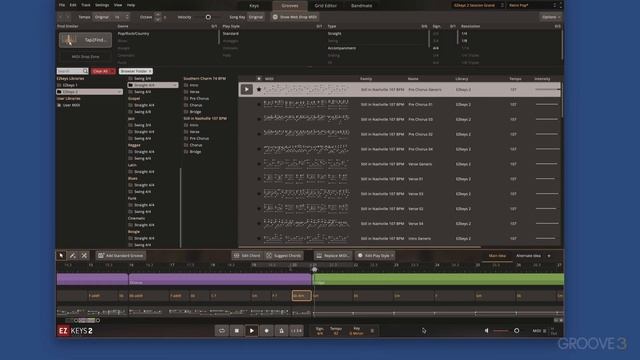
Task: Select the Verse Generic groove row
Action: pyautogui.click(x=399, y=164)
